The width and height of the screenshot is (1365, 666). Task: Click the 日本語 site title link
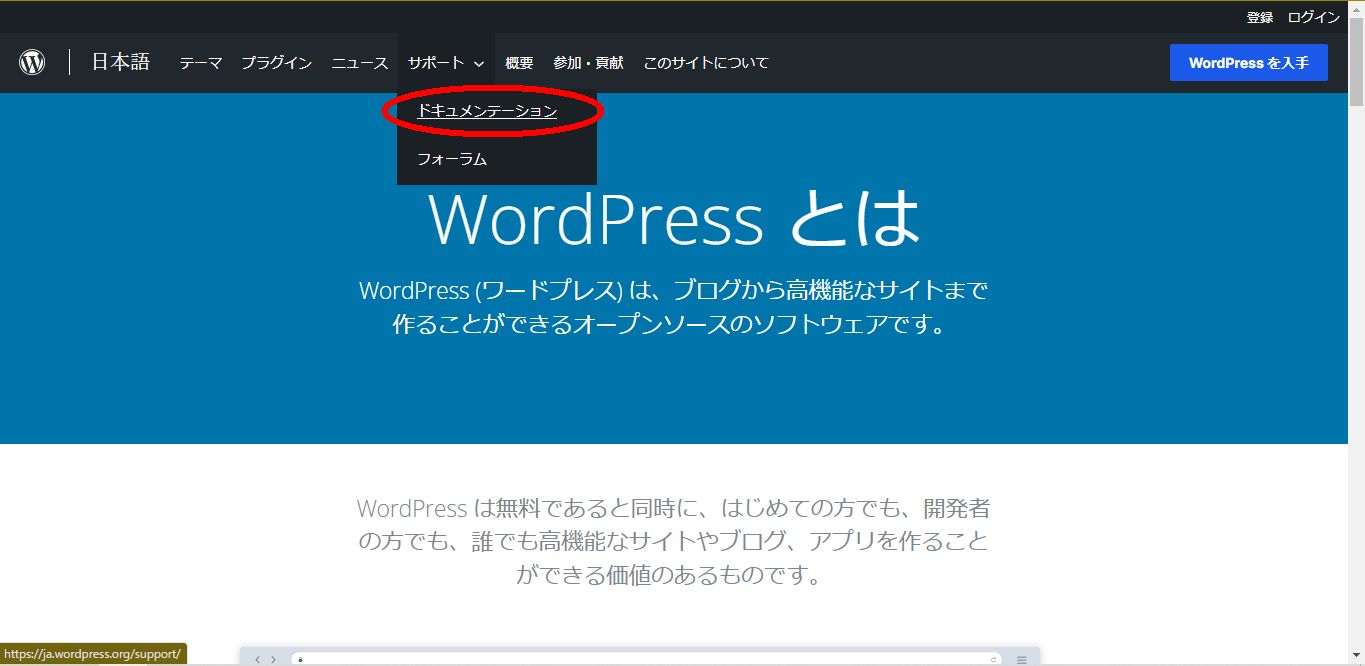(121, 62)
